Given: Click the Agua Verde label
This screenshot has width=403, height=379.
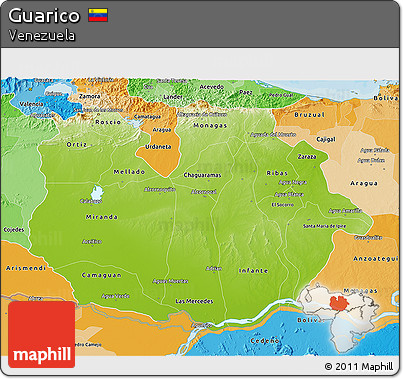Looking at the screenshot, I should tap(116, 296).
